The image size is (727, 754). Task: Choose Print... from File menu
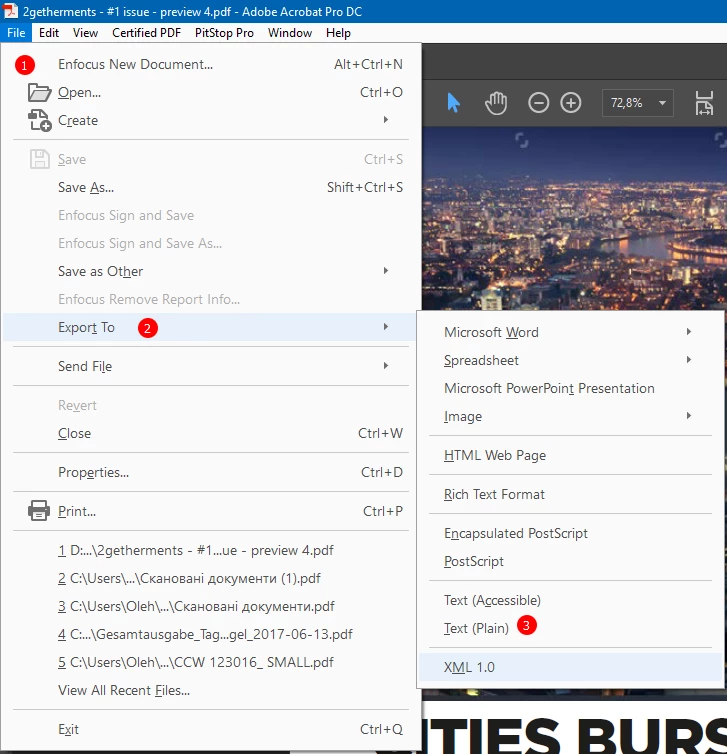(x=210, y=511)
